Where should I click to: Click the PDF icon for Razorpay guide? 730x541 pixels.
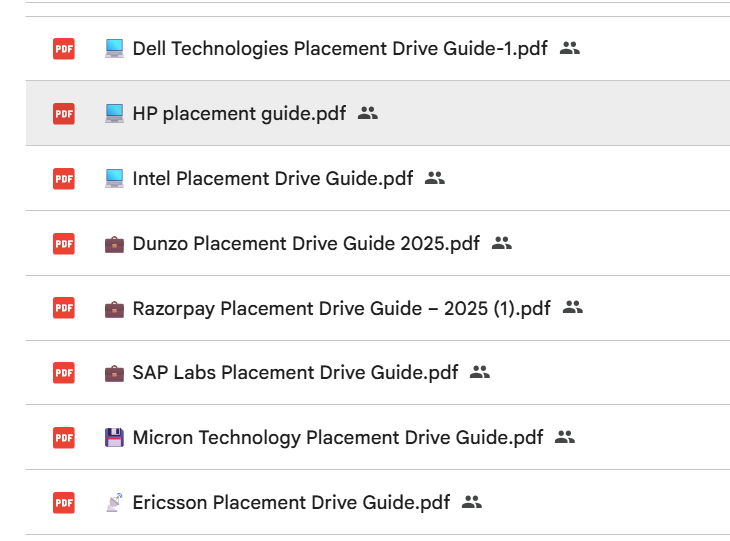(64, 308)
